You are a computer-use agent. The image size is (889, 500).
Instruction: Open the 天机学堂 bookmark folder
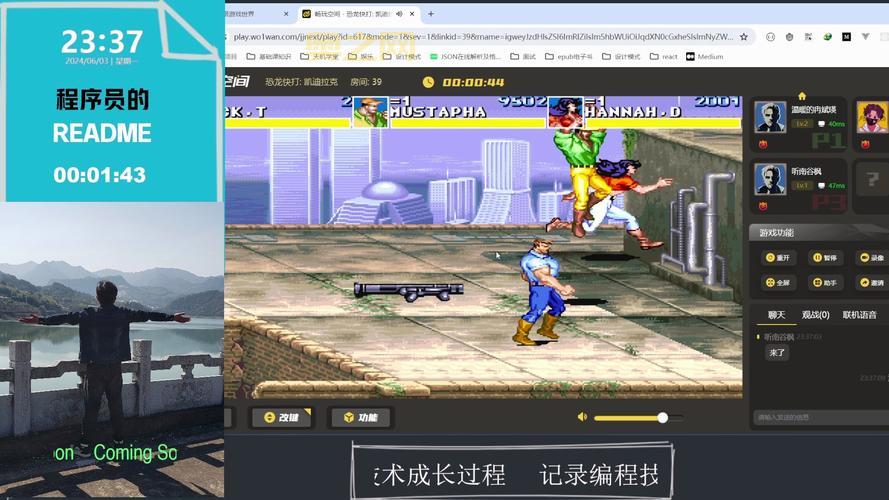319,57
